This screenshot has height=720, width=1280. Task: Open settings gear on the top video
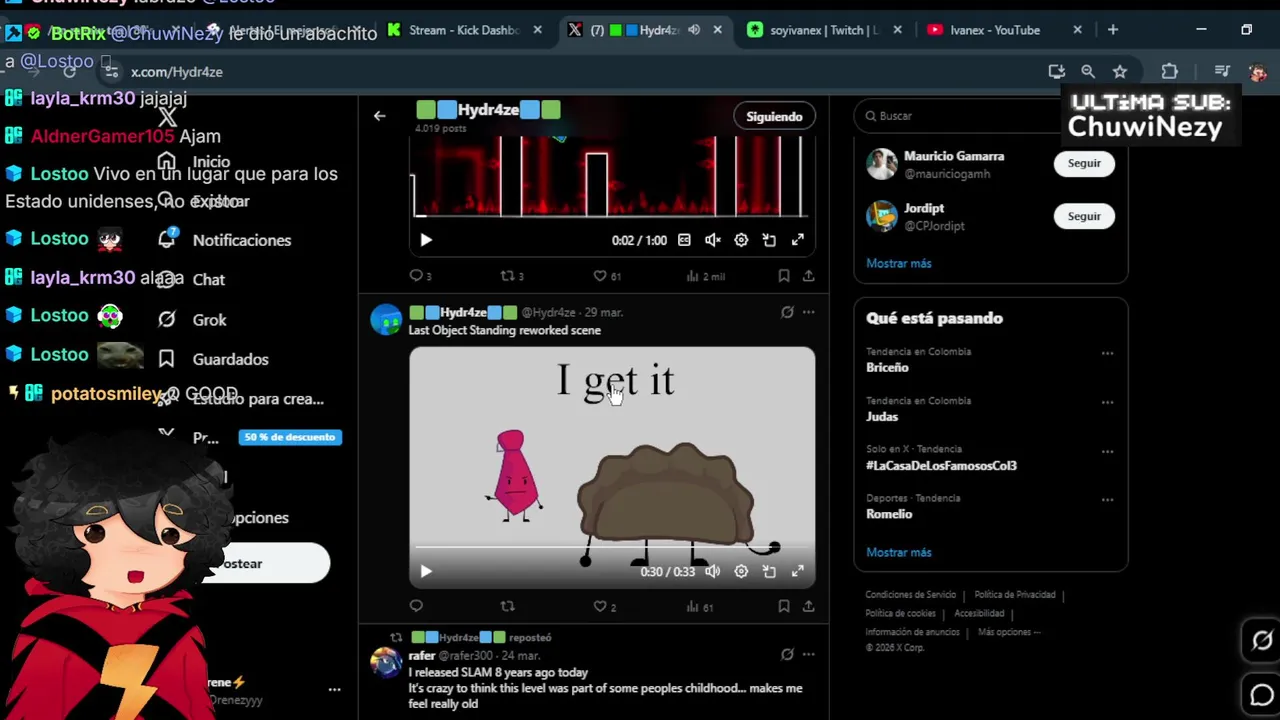[x=741, y=240]
